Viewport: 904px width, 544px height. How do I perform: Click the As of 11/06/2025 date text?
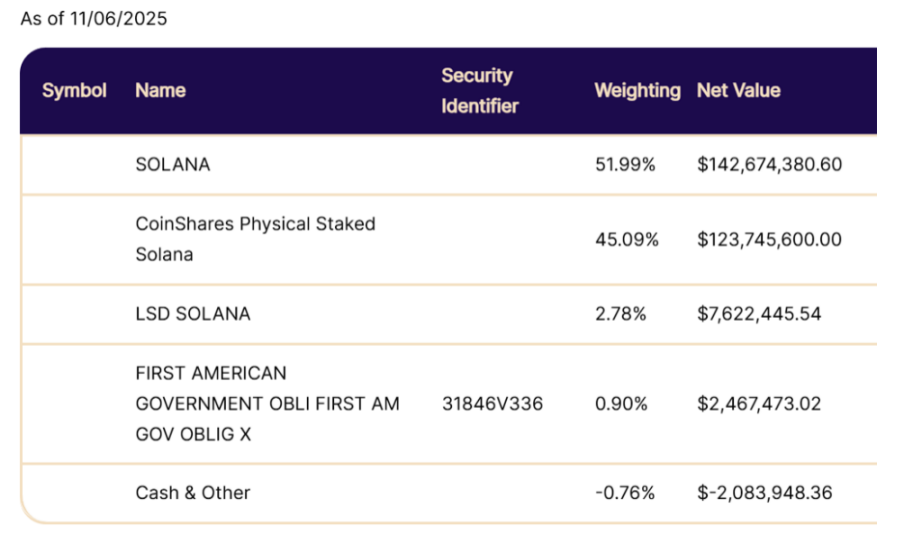94,19
